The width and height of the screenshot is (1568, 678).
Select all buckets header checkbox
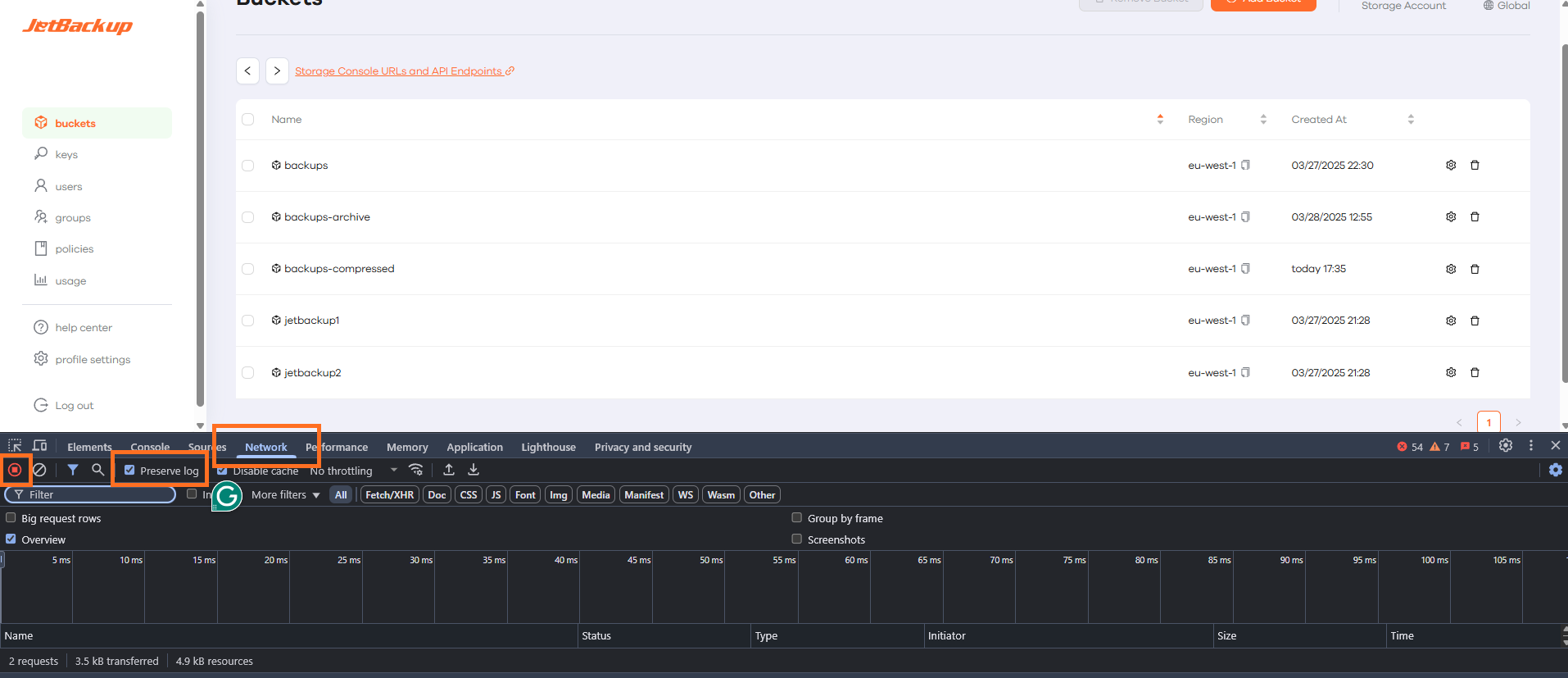[248, 119]
